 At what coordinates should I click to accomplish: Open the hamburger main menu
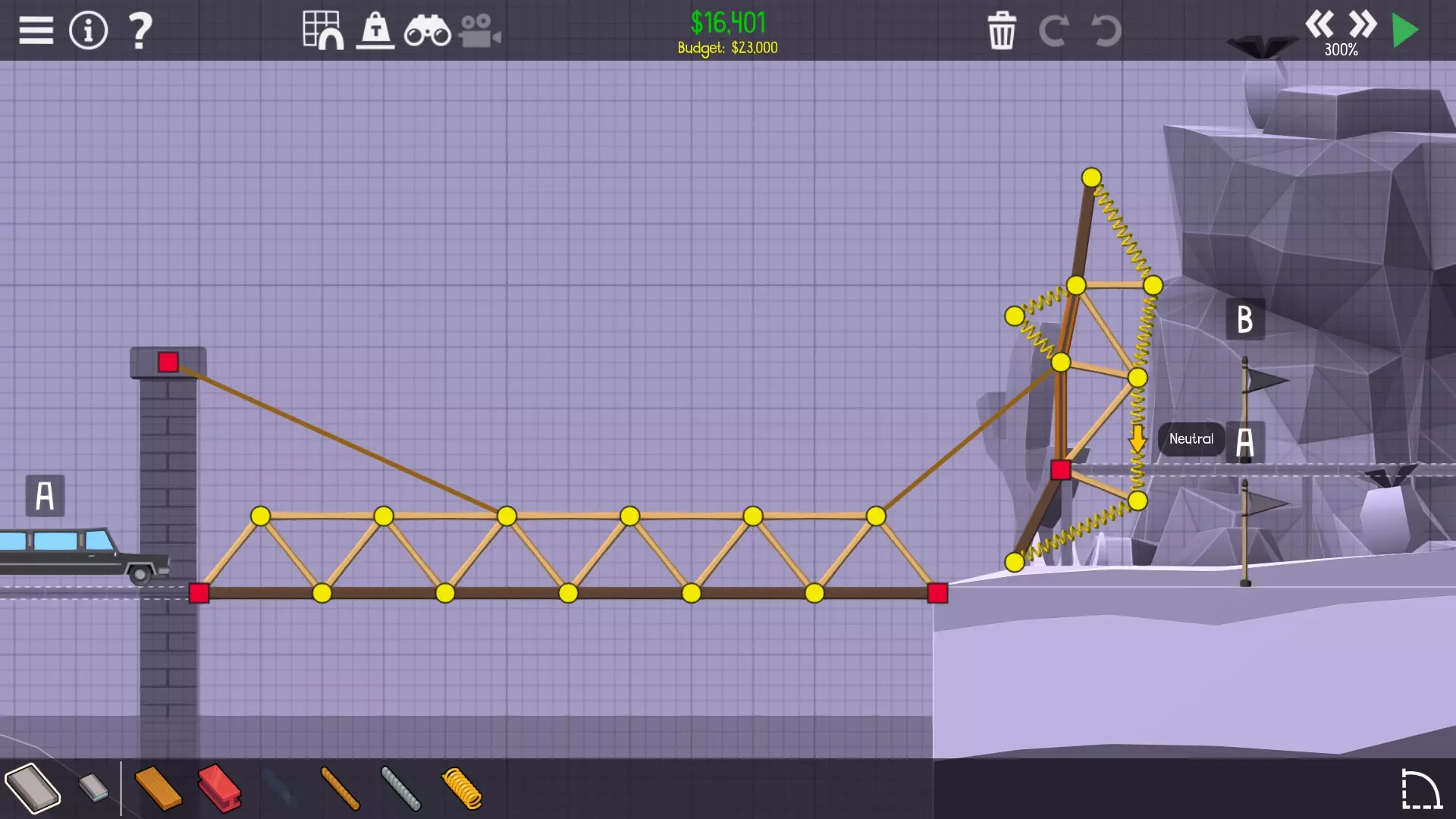point(36,31)
